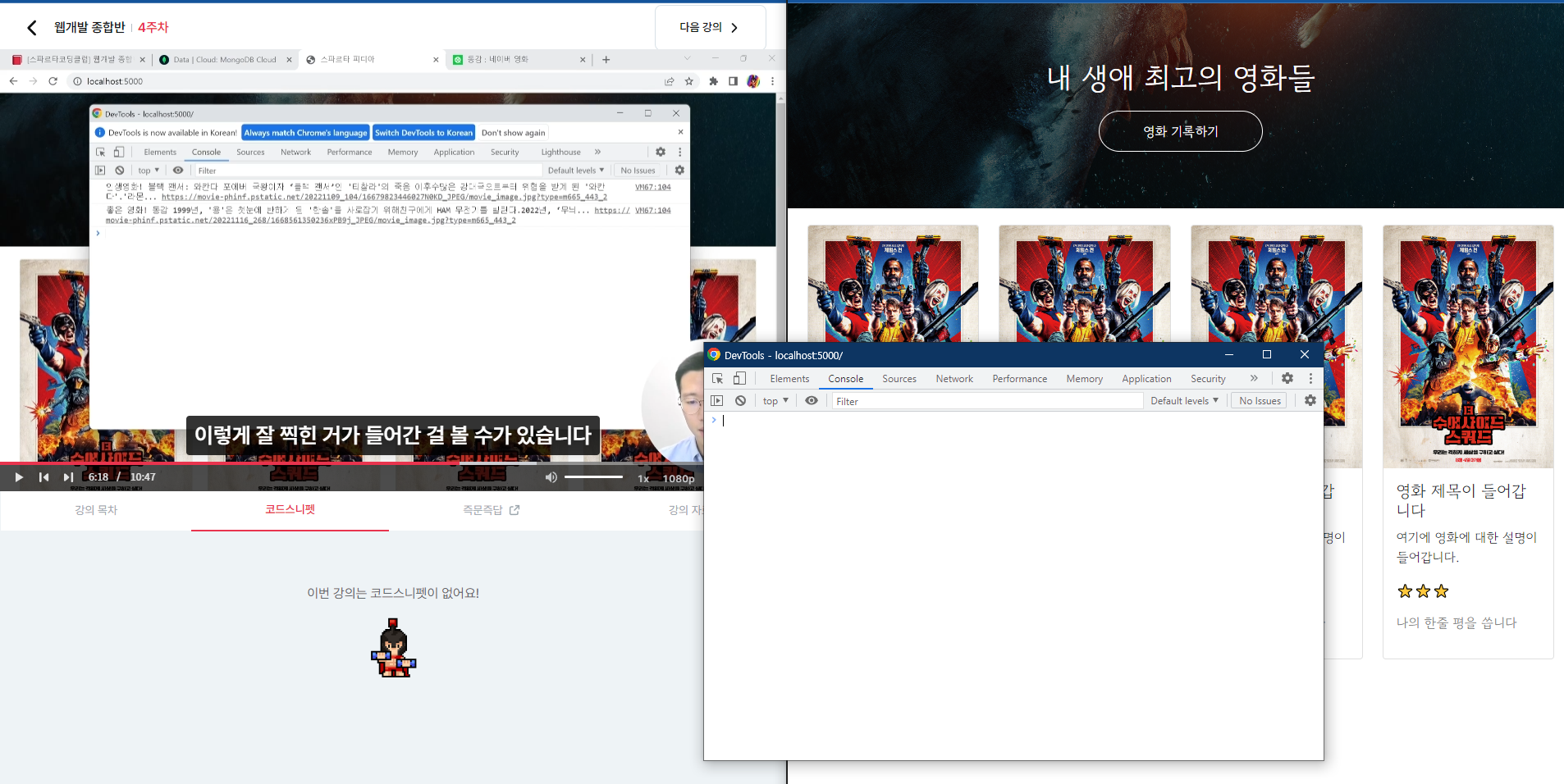Bookmark star icon in video browser
Viewport: 1564px width, 784px height.
689,81
